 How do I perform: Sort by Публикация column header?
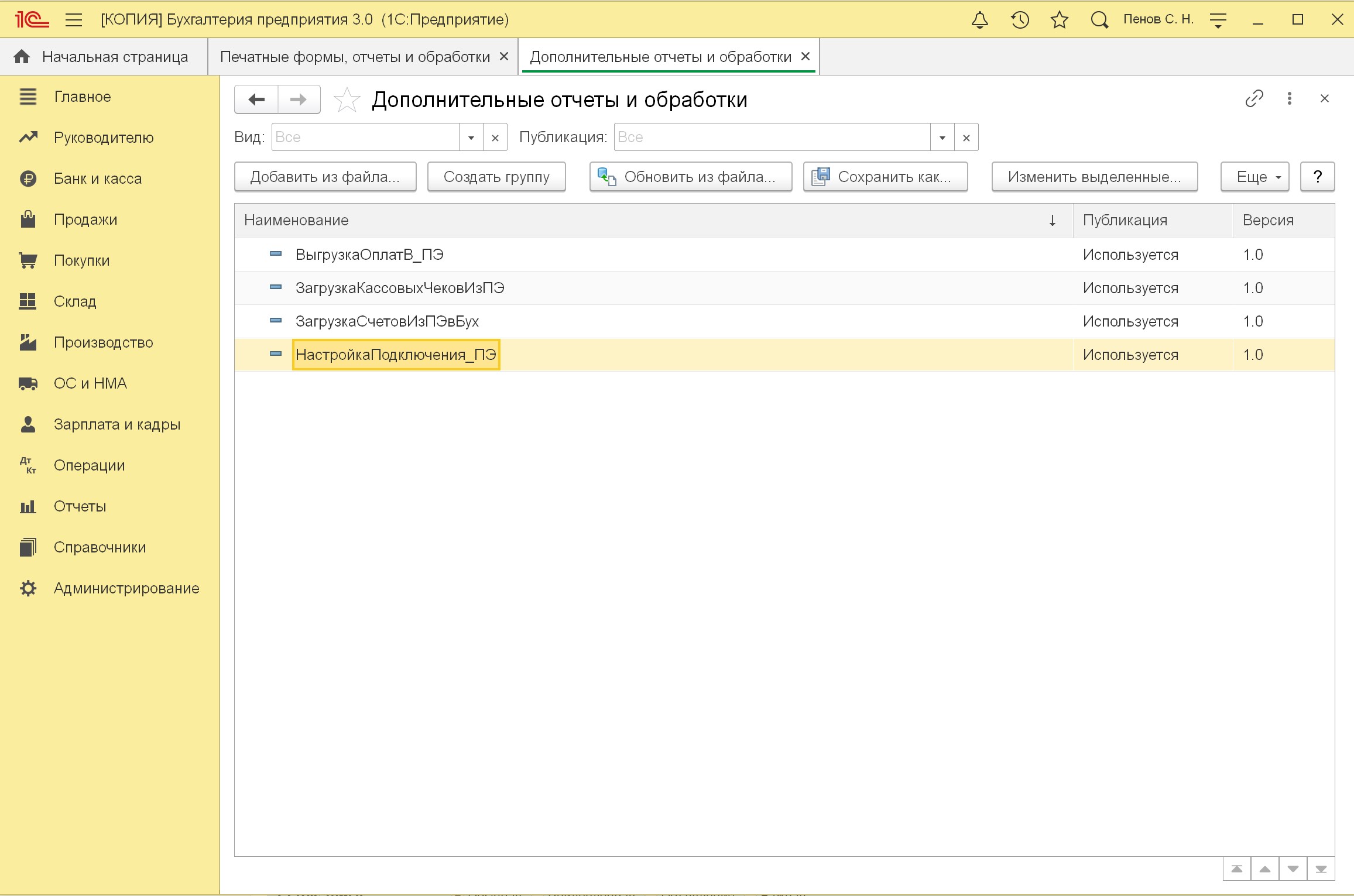[x=1153, y=220]
